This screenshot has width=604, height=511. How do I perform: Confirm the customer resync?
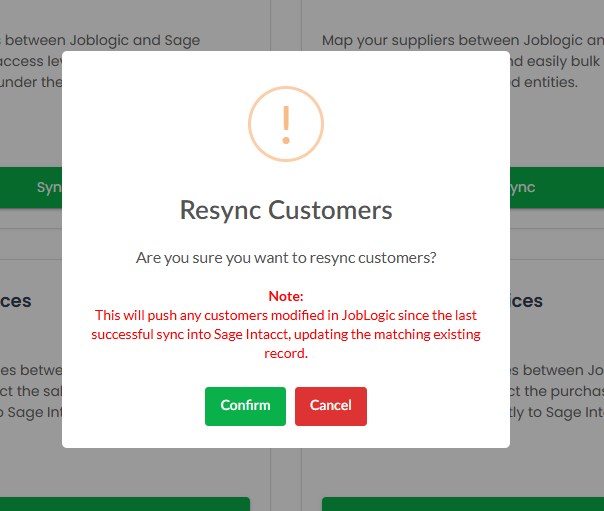pyautogui.click(x=245, y=406)
